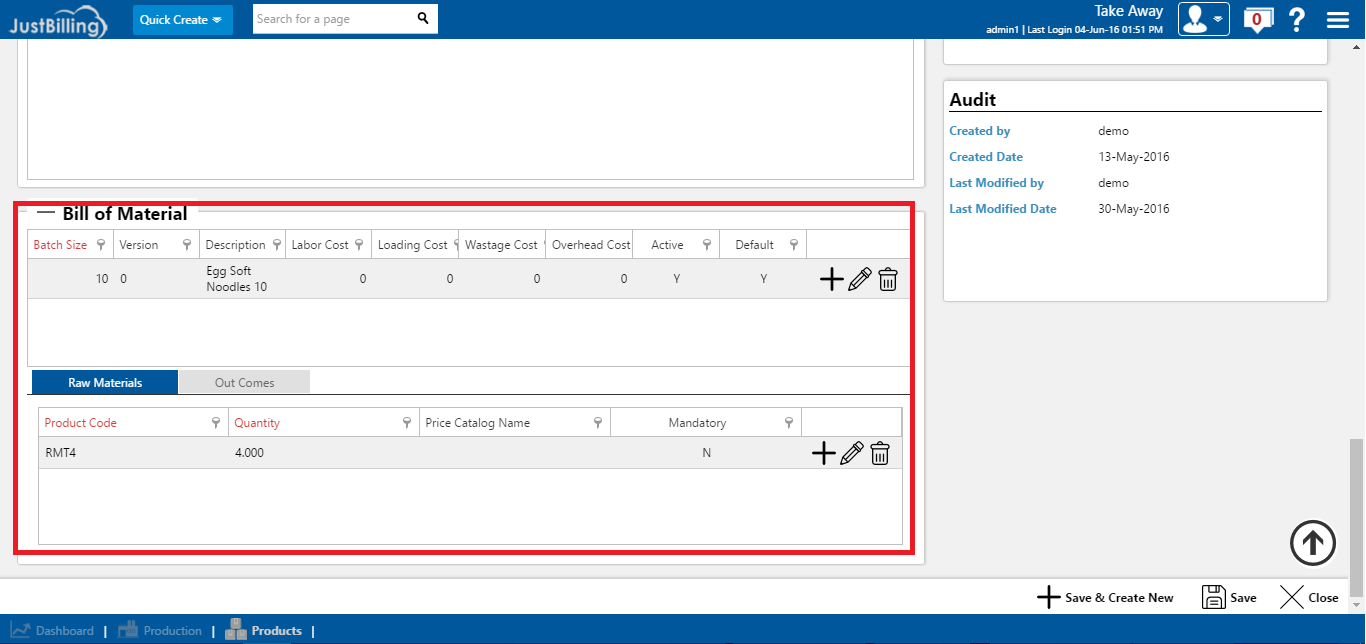This screenshot has width=1366, height=644.
Task: Click the Audit panel heading
Action: [973, 99]
